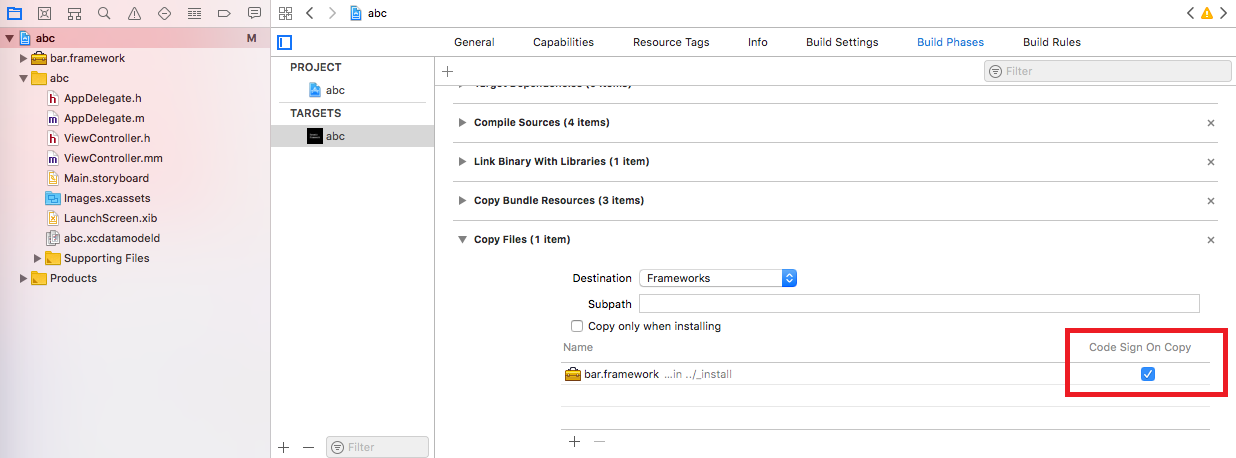The height and width of the screenshot is (458, 1236).
Task: Open Main.storyboard file
Action: pos(105,178)
